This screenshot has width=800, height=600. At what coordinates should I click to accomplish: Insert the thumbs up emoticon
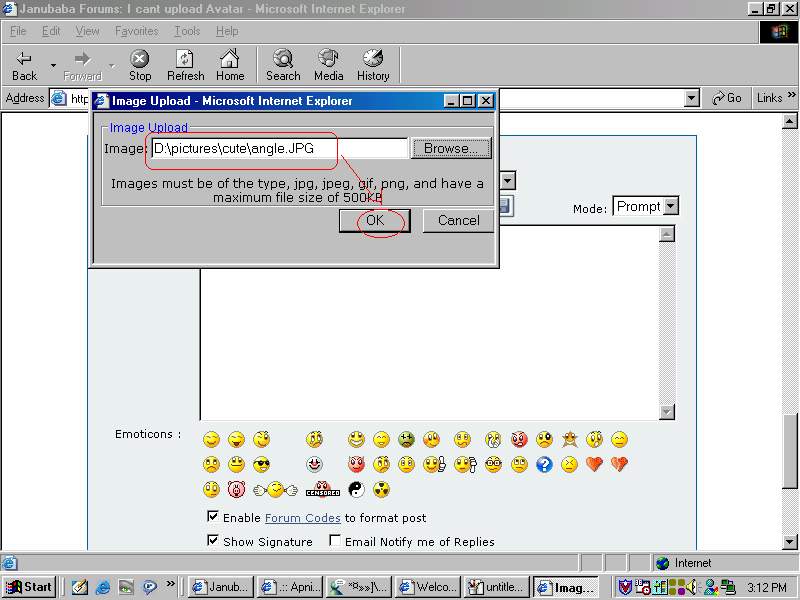(x=434, y=464)
